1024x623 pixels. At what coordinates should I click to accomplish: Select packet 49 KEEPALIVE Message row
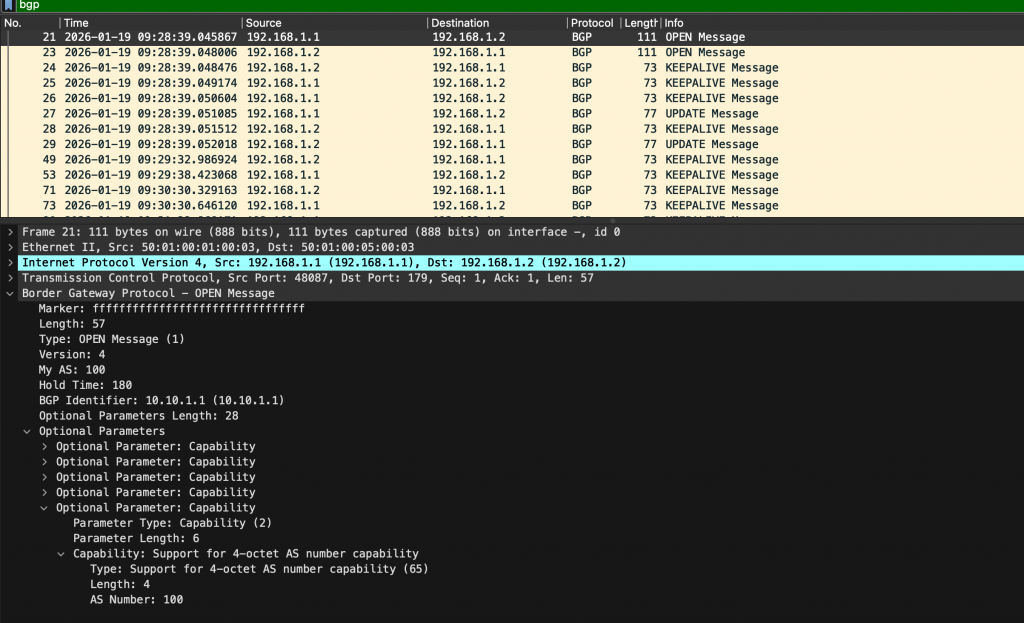[500, 160]
